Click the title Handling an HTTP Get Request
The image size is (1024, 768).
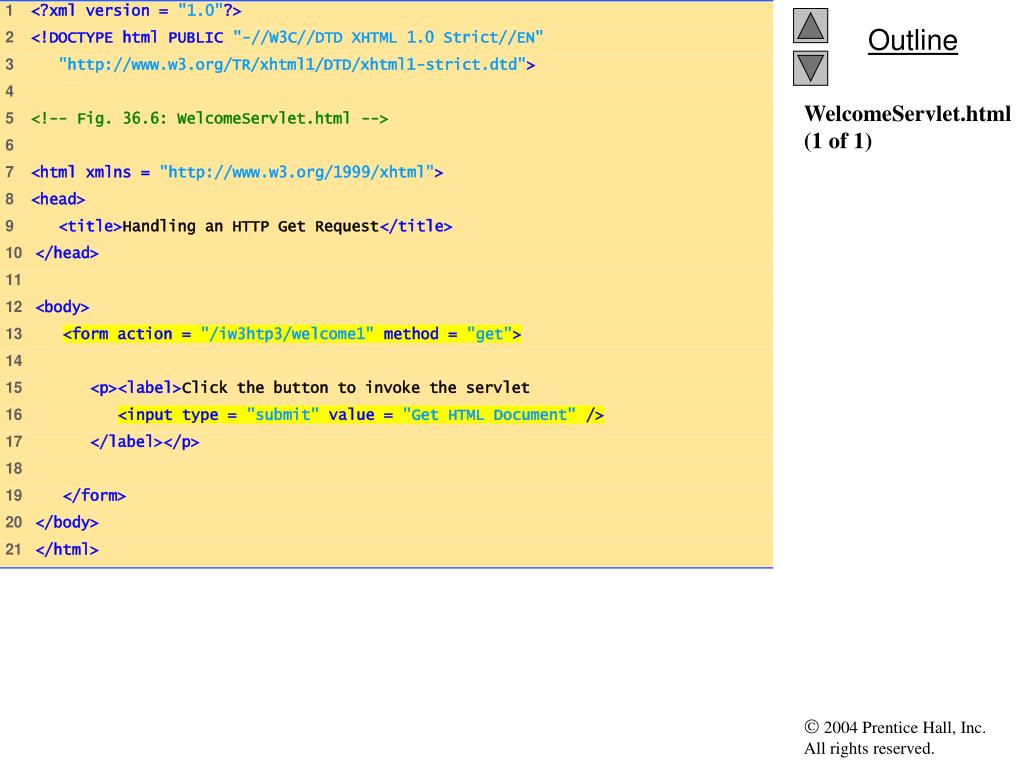click(255, 226)
